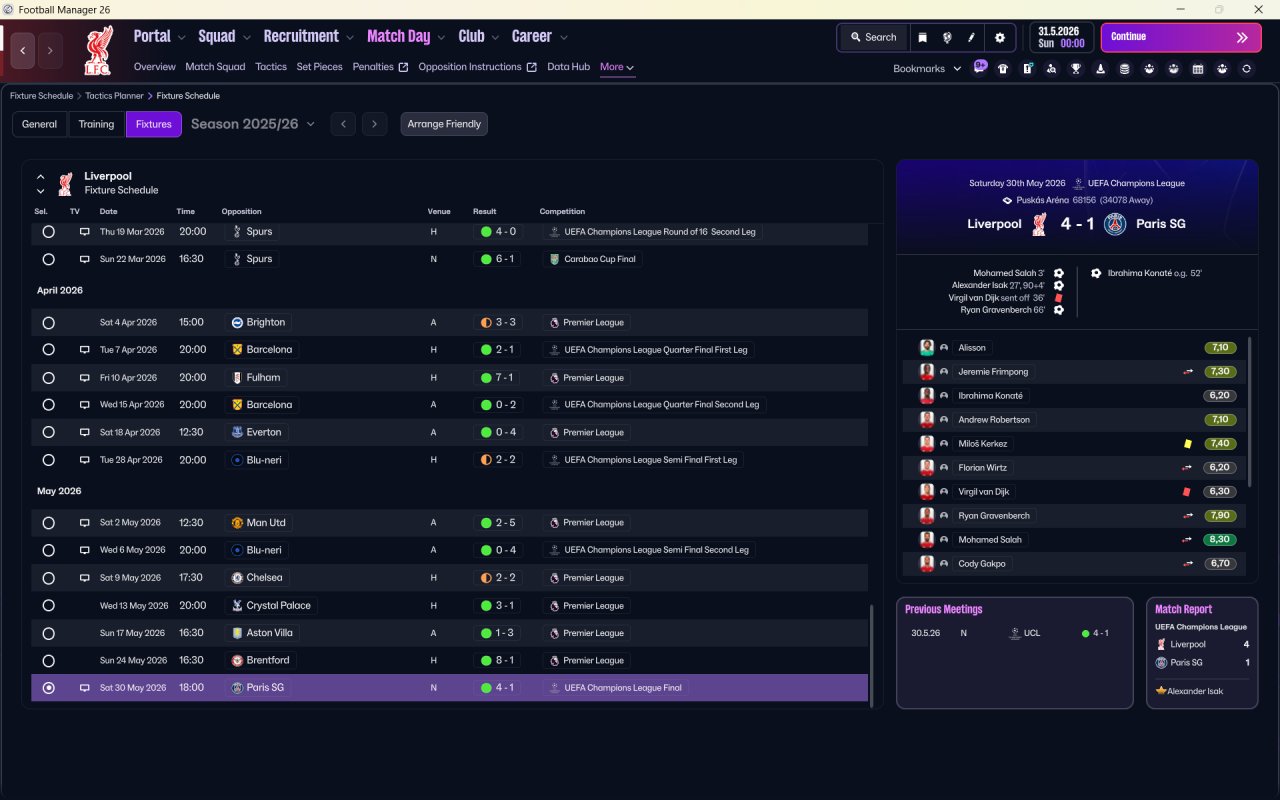Click the circular refresh arrows shortcut icon
This screenshot has height=800, width=1280.
point(1246,69)
